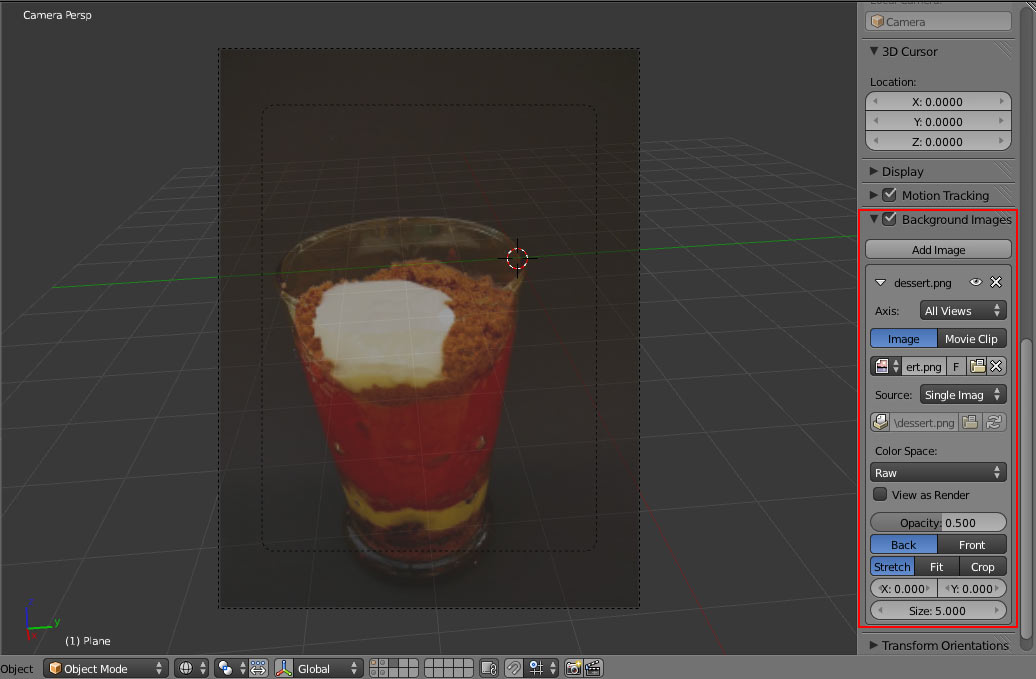Toggle the snap magnet icon
Viewport: 1036px width, 679px height.
pyautogui.click(x=514, y=668)
